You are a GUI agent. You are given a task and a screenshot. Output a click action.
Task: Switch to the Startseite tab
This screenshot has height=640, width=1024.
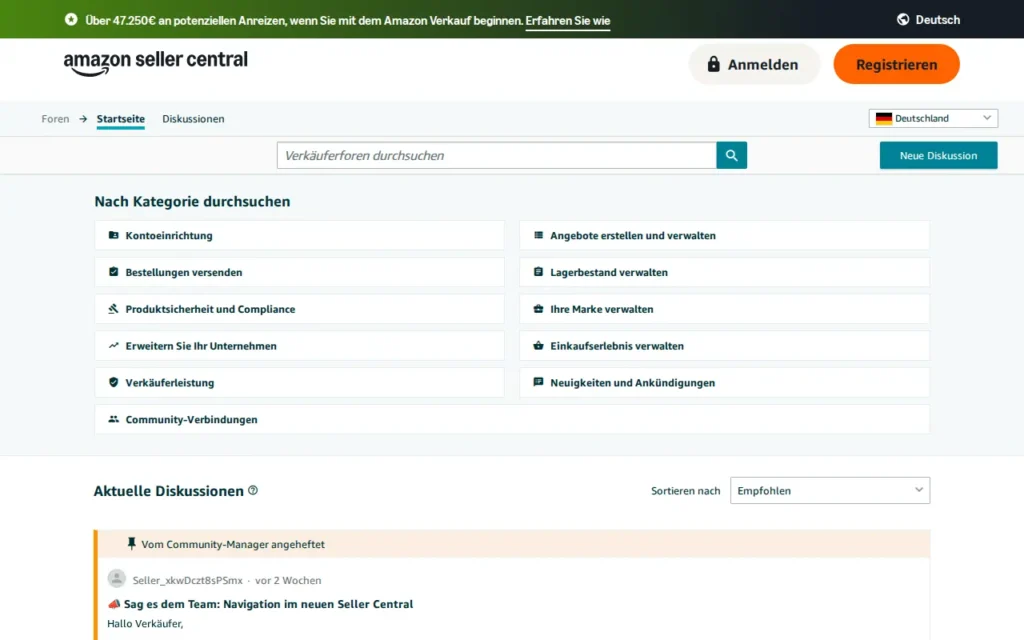pyautogui.click(x=121, y=119)
